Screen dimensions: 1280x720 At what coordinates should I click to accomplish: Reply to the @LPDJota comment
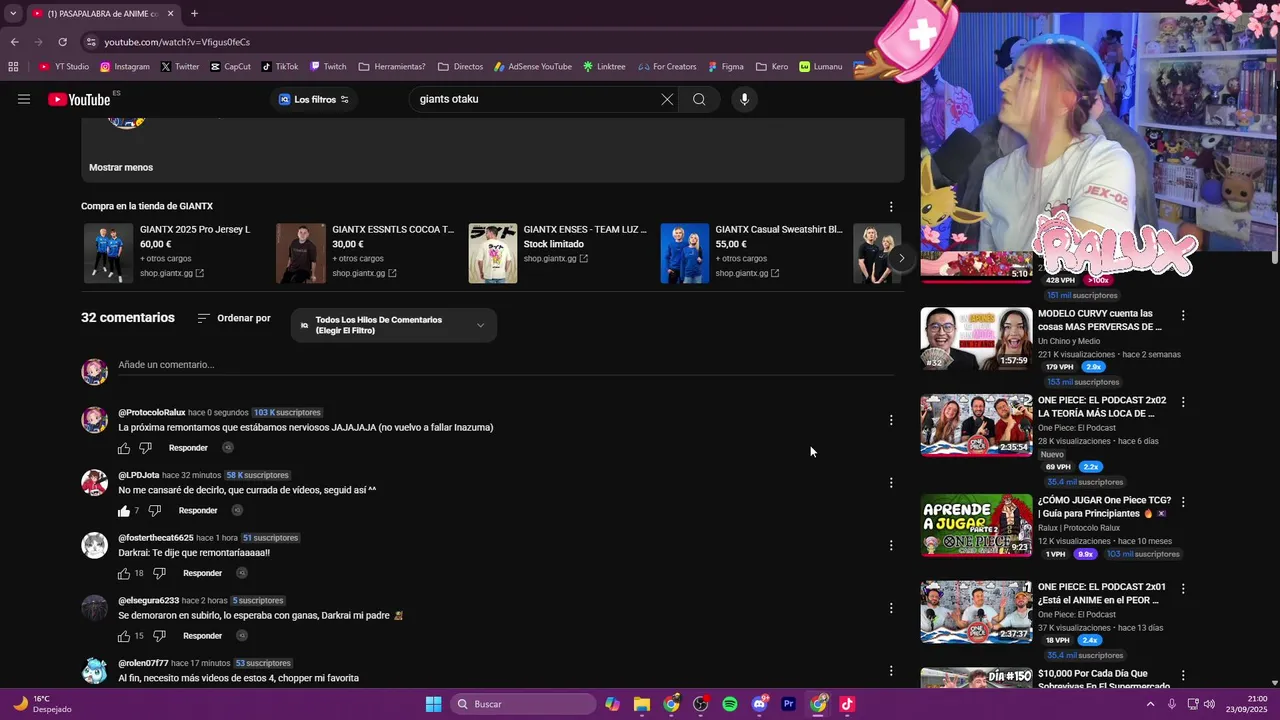click(x=198, y=511)
